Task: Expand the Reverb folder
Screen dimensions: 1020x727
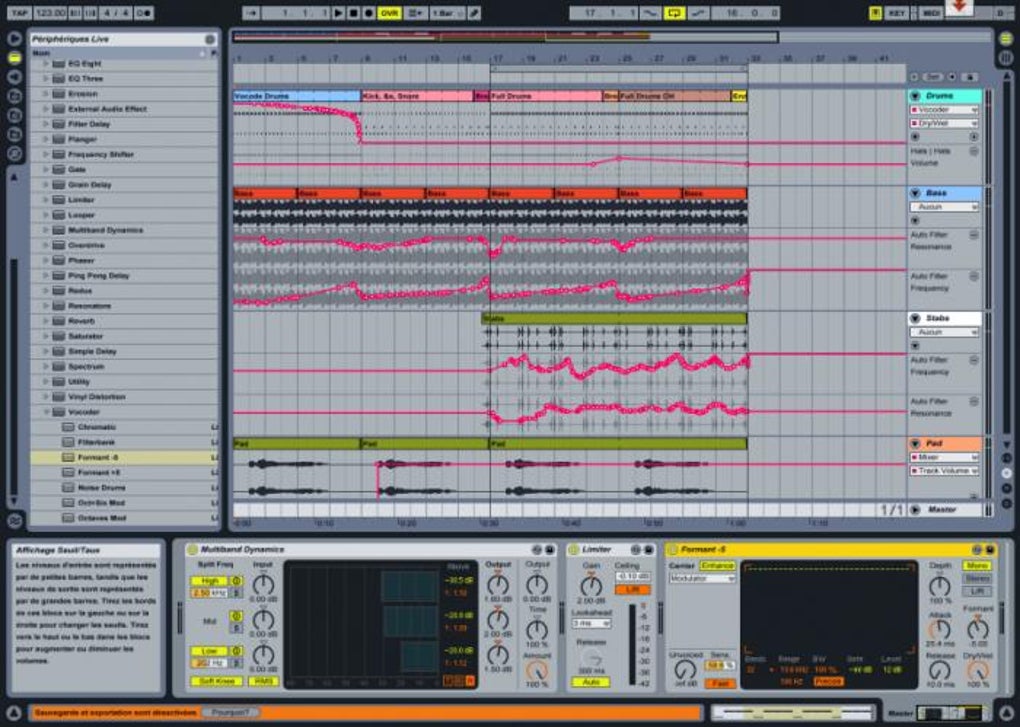Action: pos(46,321)
